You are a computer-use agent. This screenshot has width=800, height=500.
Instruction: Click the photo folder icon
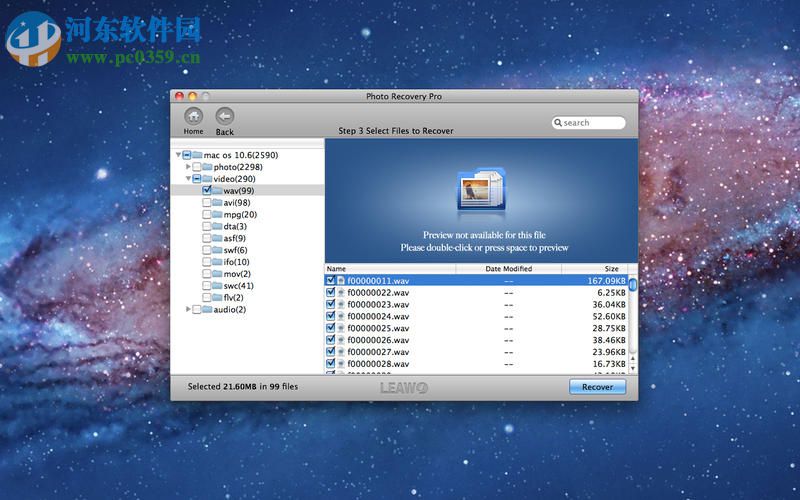pos(207,167)
